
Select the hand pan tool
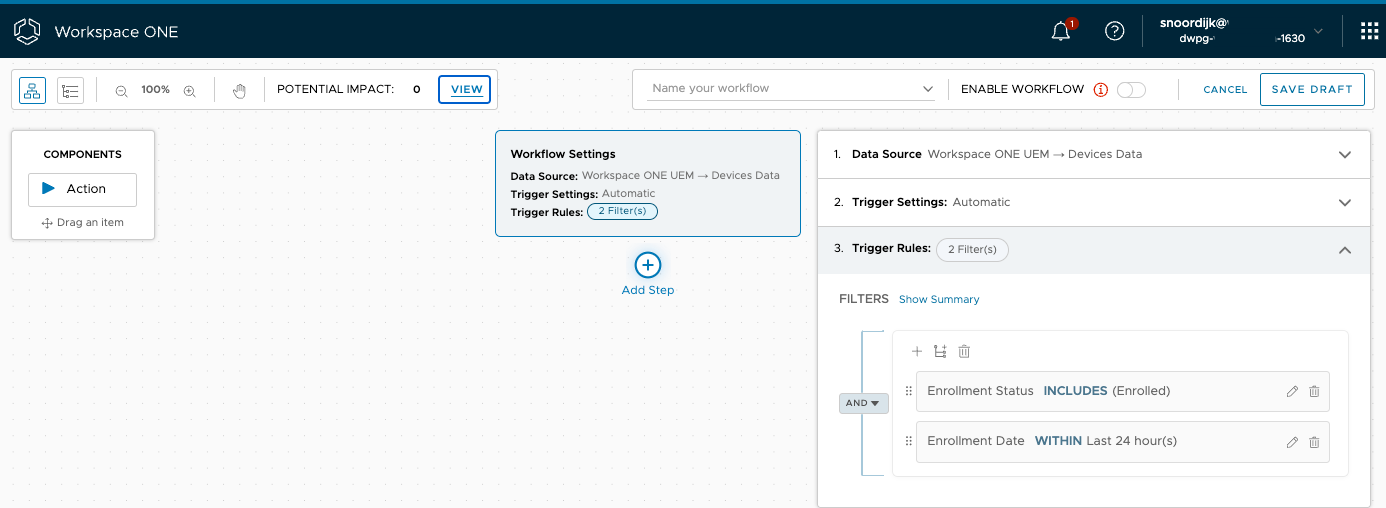239,90
